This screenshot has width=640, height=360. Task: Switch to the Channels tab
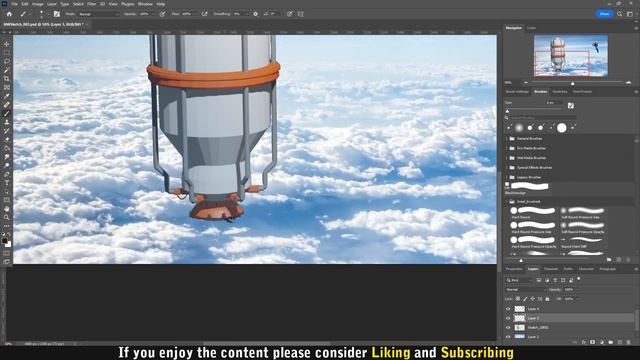551,269
